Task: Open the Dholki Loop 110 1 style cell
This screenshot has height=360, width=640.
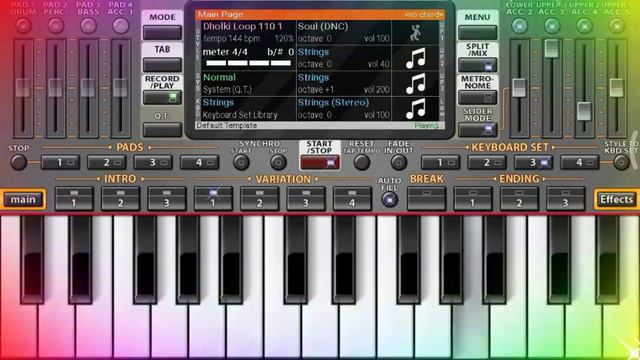Action: pyautogui.click(x=248, y=33)
